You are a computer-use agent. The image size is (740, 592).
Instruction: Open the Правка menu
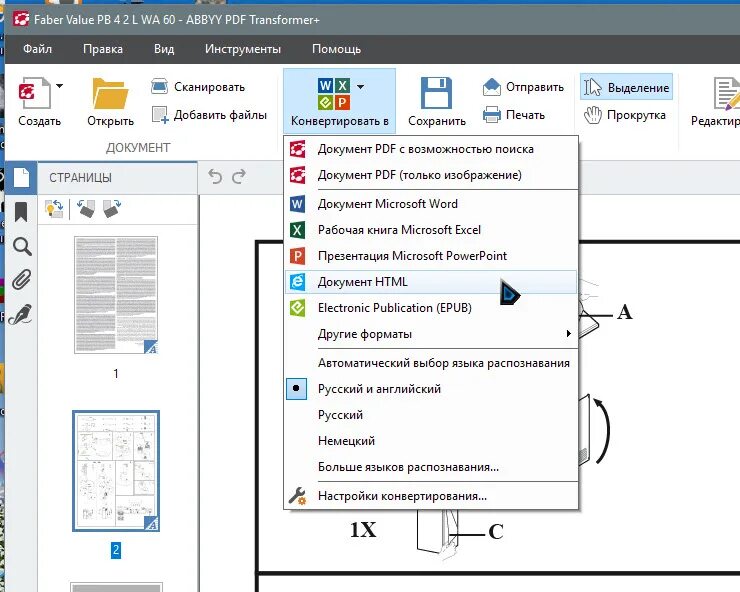[103, 49]
